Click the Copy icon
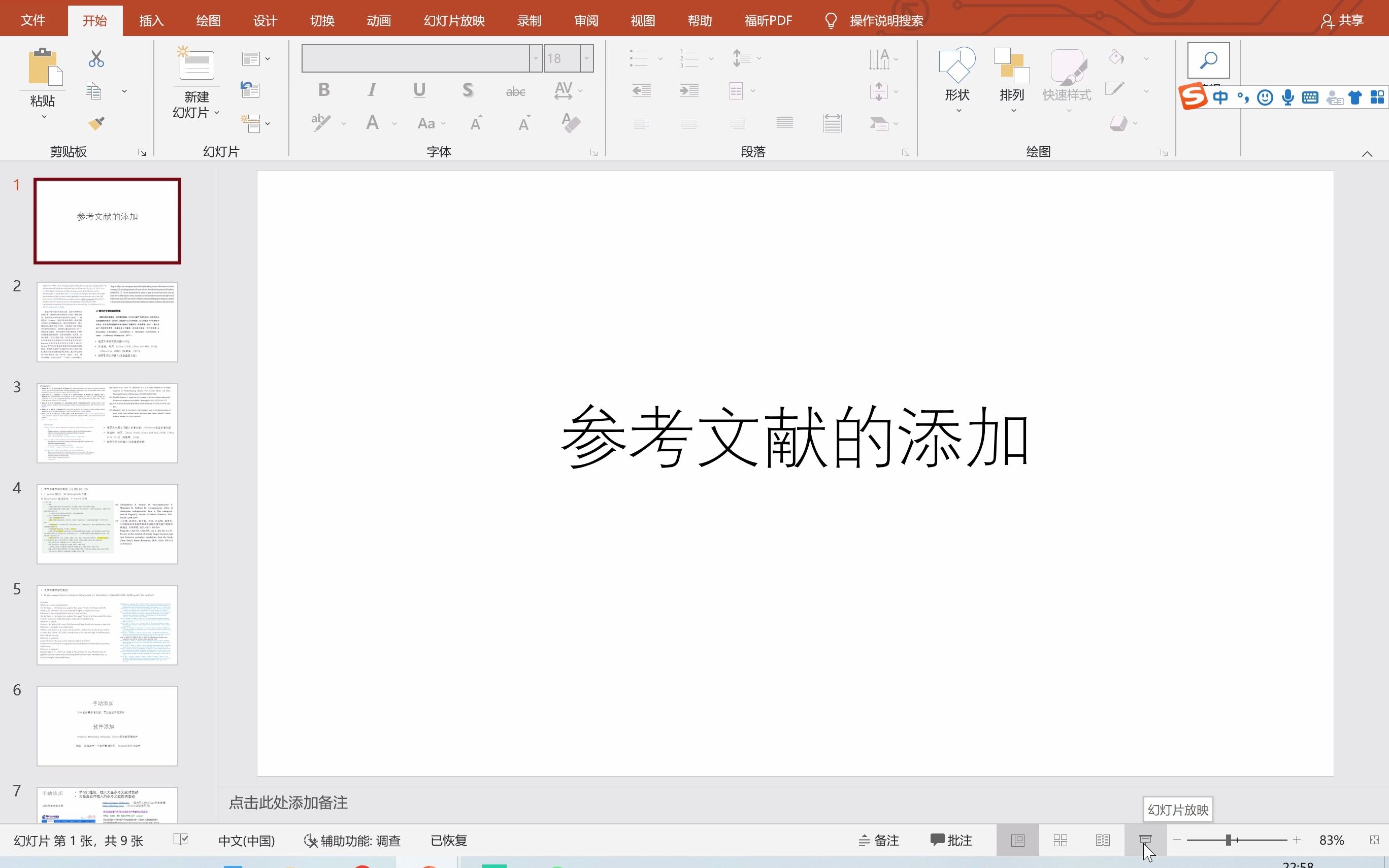Screen dimensions: 1389x868 (x=93, y=91)
